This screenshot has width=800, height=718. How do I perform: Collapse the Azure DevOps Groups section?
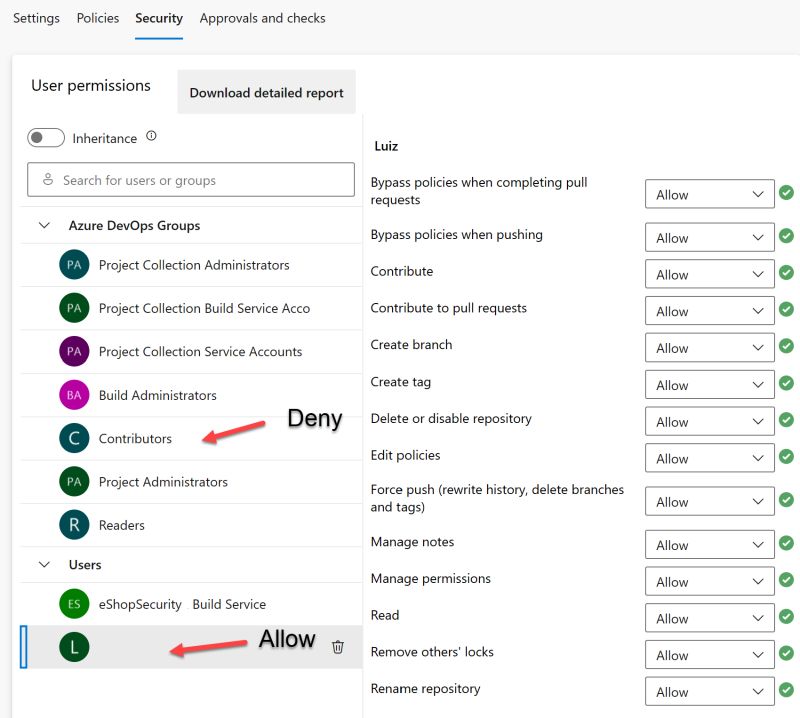(44, 226)
